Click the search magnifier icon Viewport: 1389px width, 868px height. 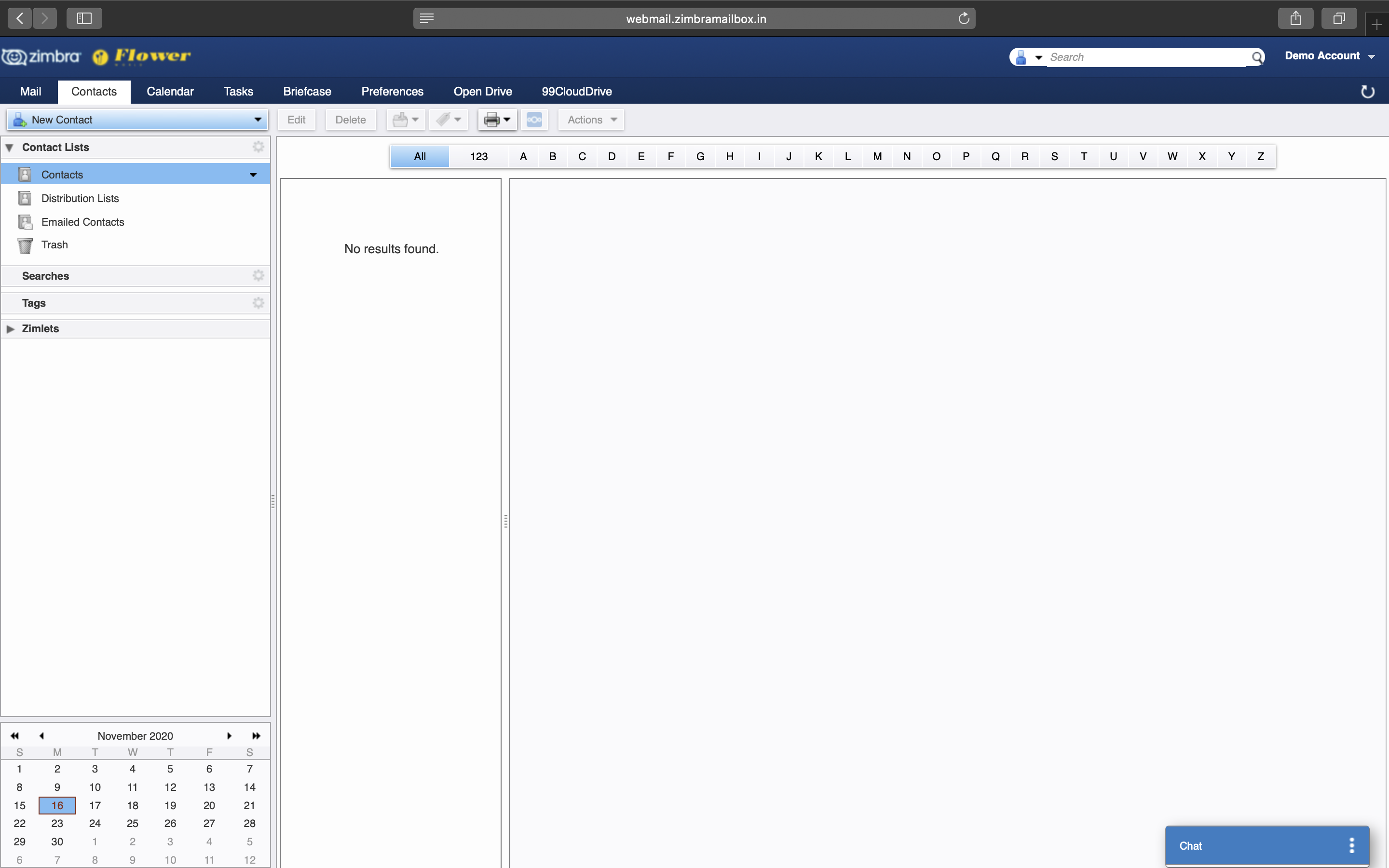(1257, 57)
